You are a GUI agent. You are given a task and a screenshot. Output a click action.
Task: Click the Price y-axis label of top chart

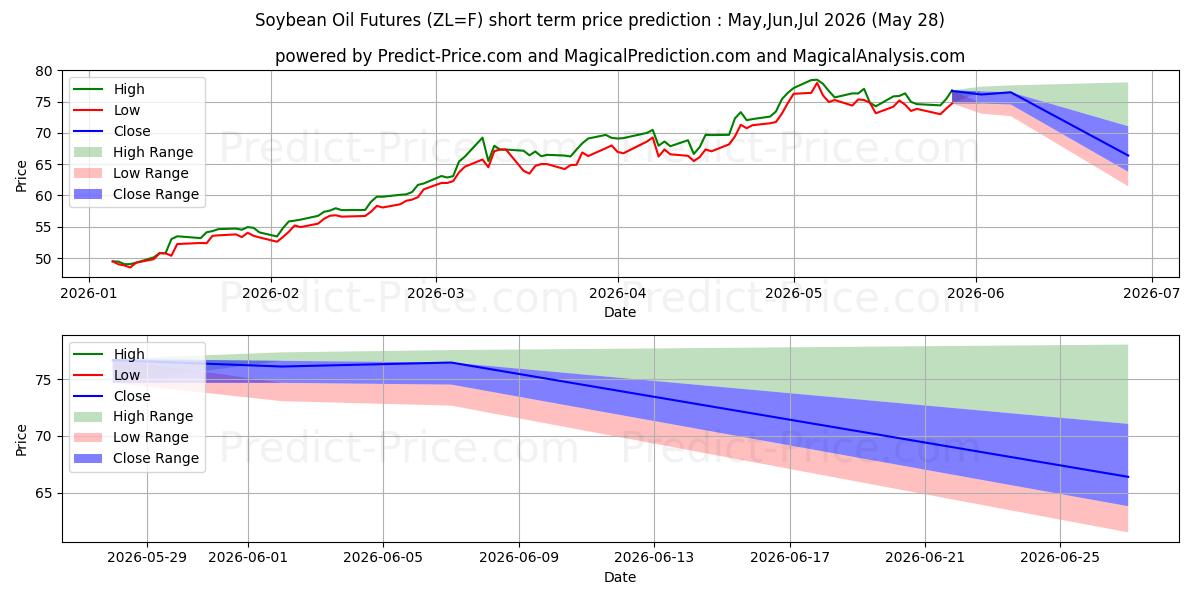click(x=22, y=174)
